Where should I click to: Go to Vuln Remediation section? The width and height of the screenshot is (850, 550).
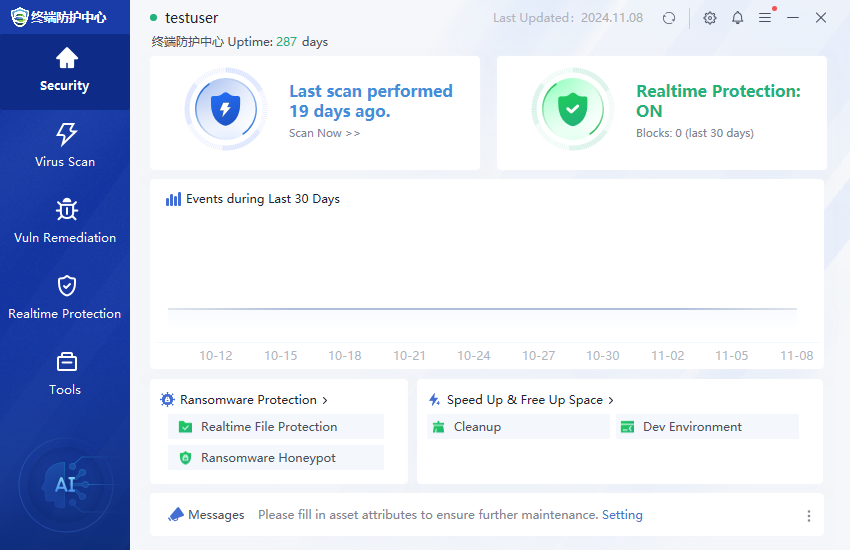click(x=65, y=222)
